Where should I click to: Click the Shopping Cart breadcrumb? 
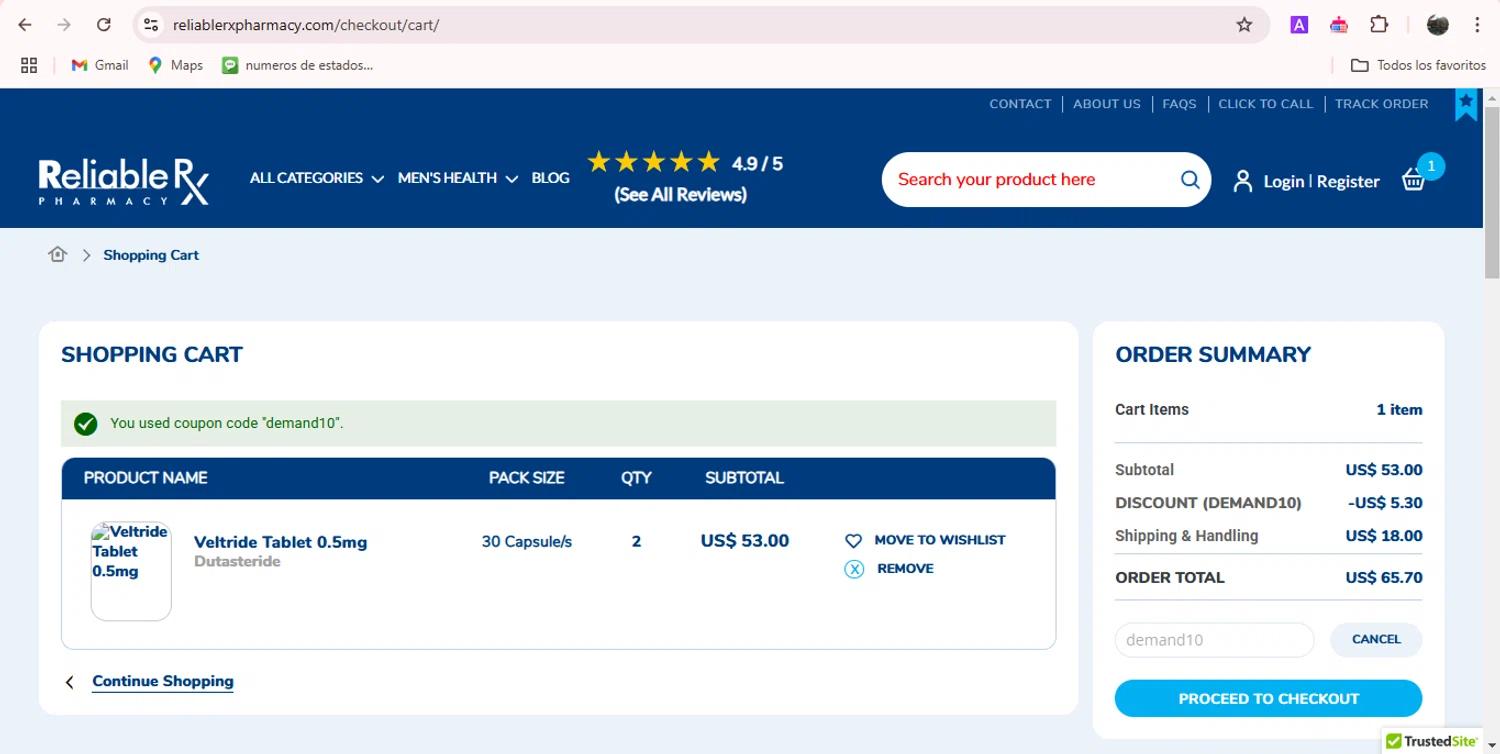pos(151,255)
